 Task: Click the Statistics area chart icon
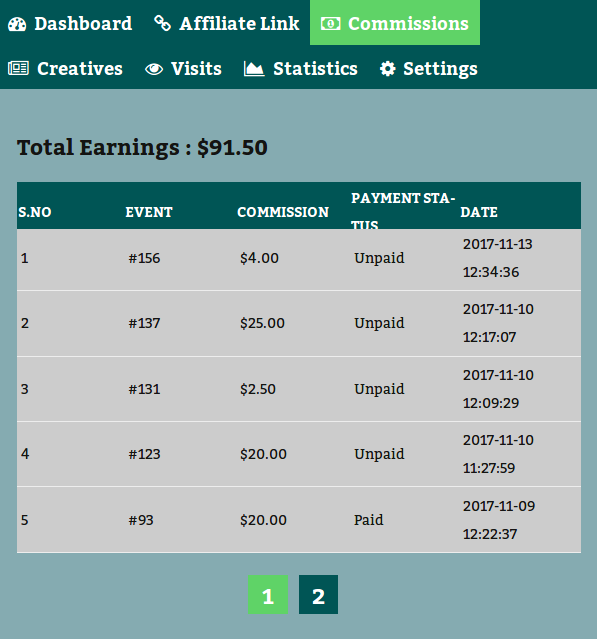click(x=254, y=68)
